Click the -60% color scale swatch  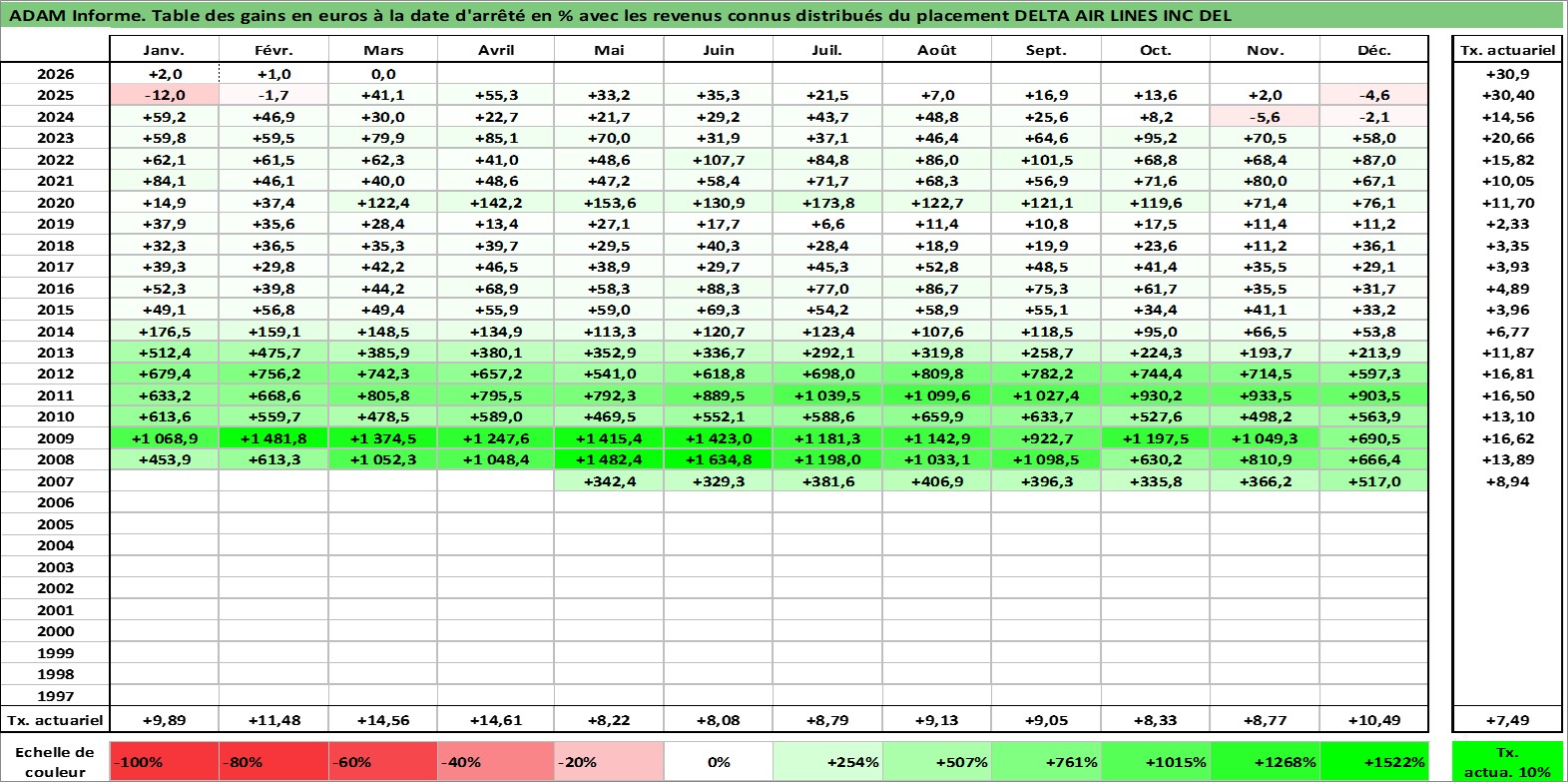[383, 761]
